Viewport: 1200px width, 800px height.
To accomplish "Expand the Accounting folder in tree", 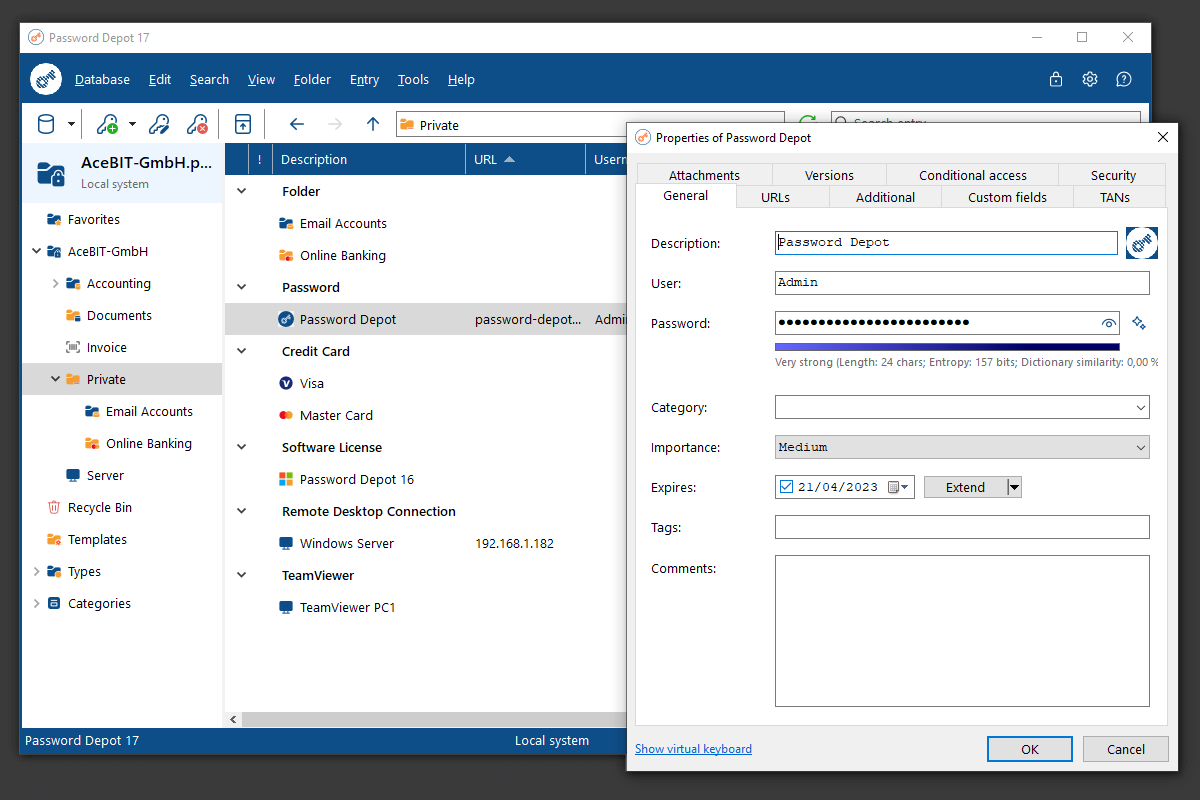I will point(55,283).
